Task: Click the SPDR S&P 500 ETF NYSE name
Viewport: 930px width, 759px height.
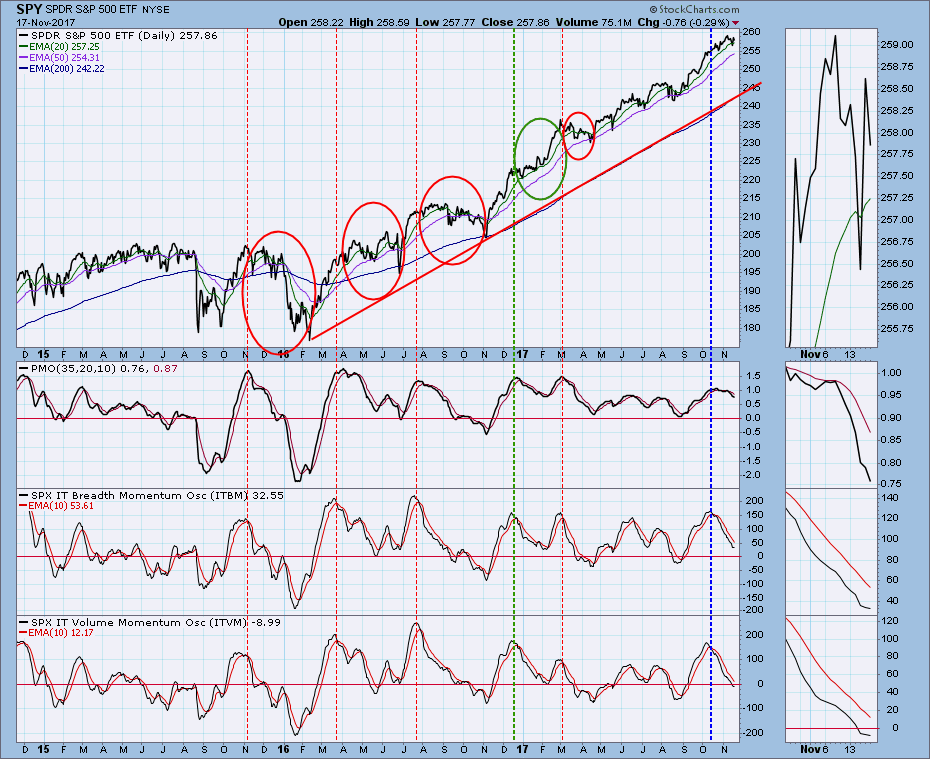Action: coord(107,9)
